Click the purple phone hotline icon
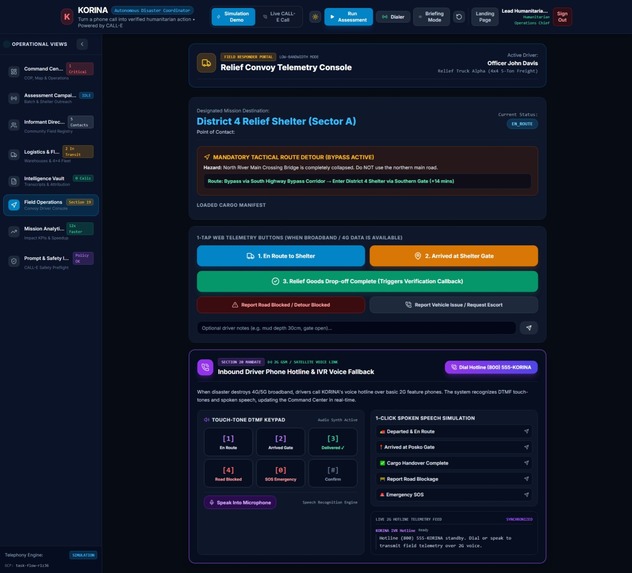 205,367
